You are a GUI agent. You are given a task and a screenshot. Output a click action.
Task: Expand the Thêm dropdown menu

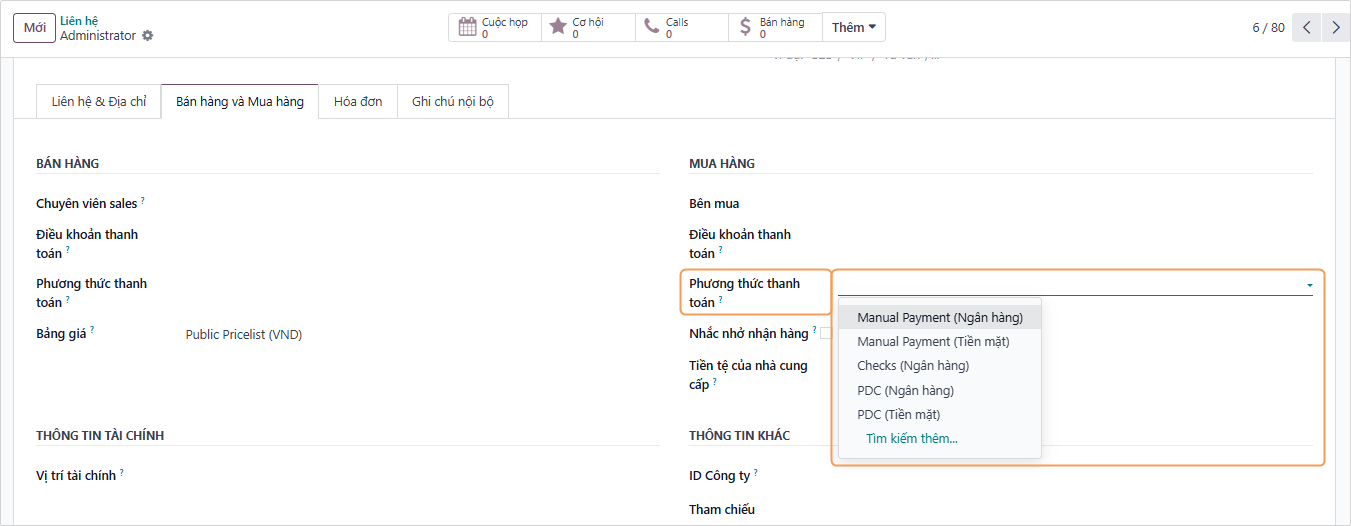pos(853,27)
